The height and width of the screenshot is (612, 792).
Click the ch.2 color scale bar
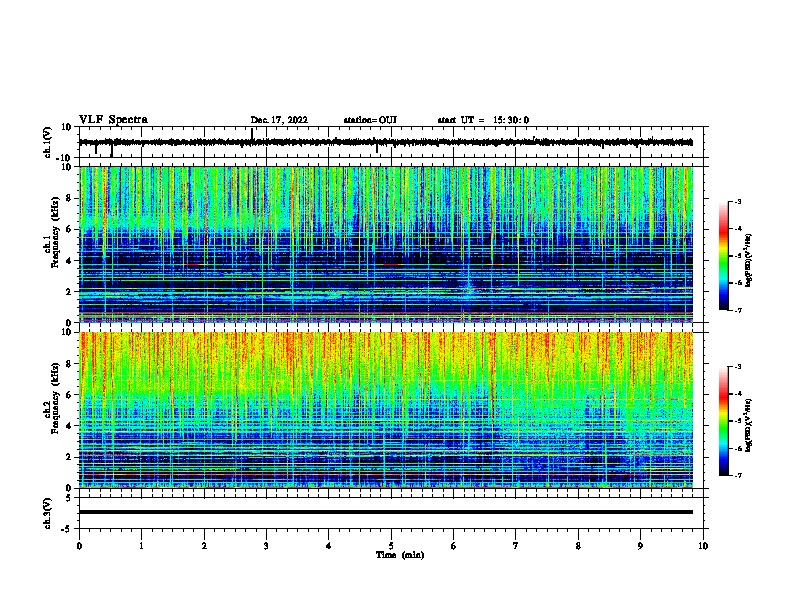724,421
